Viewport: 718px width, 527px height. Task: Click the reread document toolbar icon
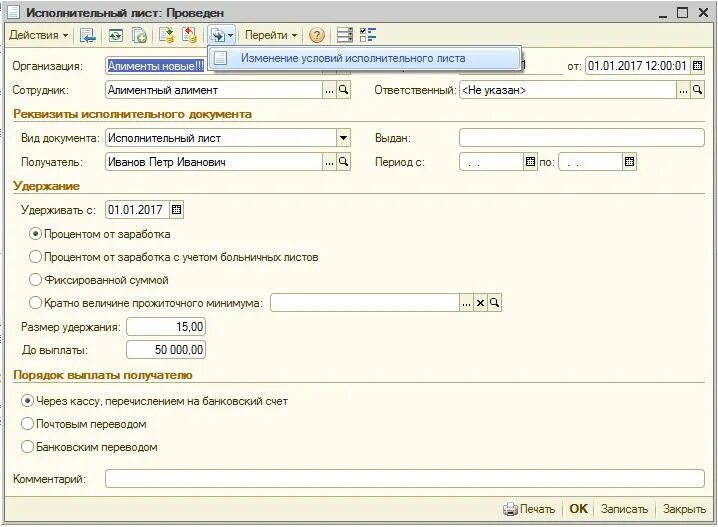pos(115,35)
